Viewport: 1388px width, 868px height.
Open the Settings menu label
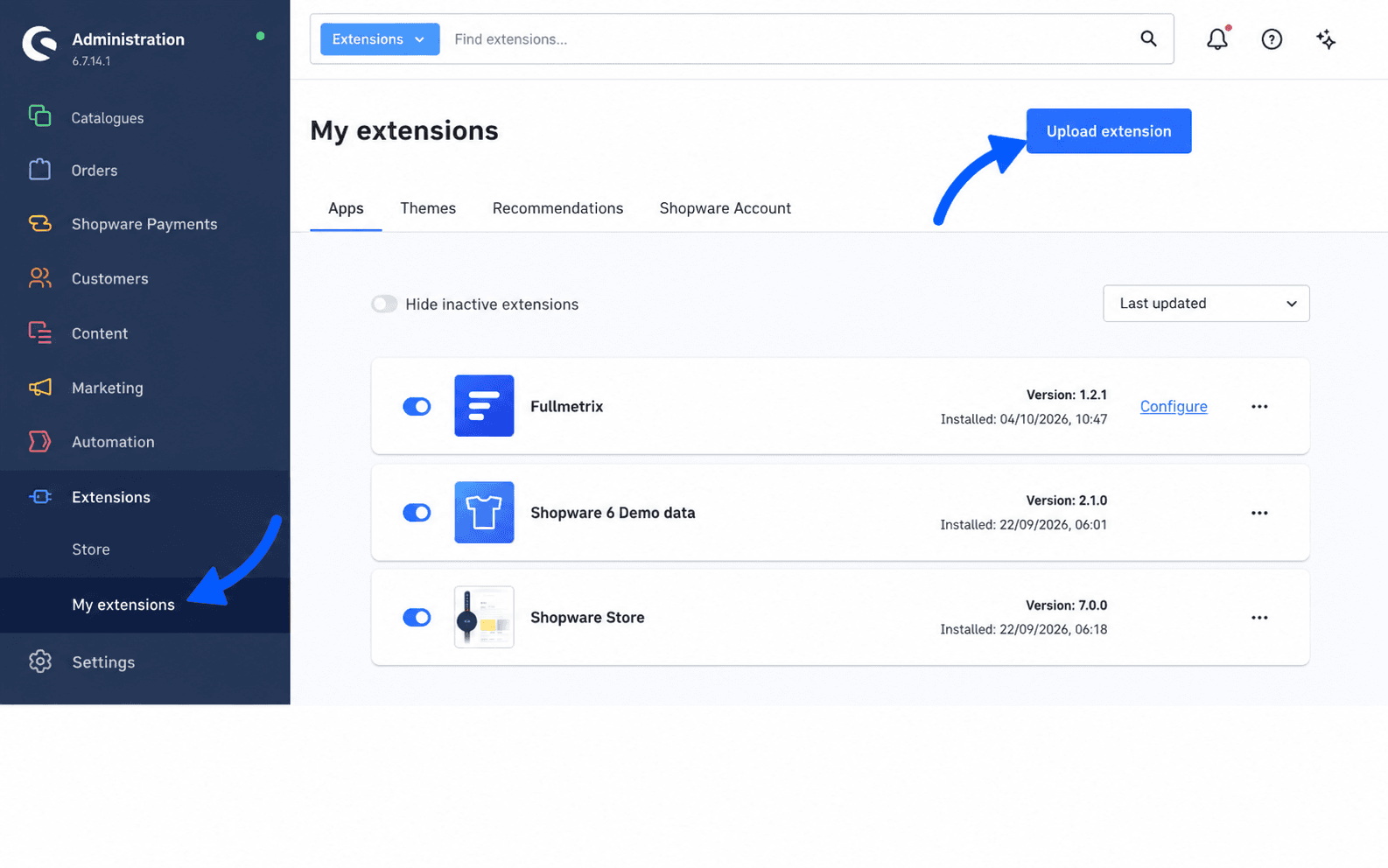[x=103, y=662]
